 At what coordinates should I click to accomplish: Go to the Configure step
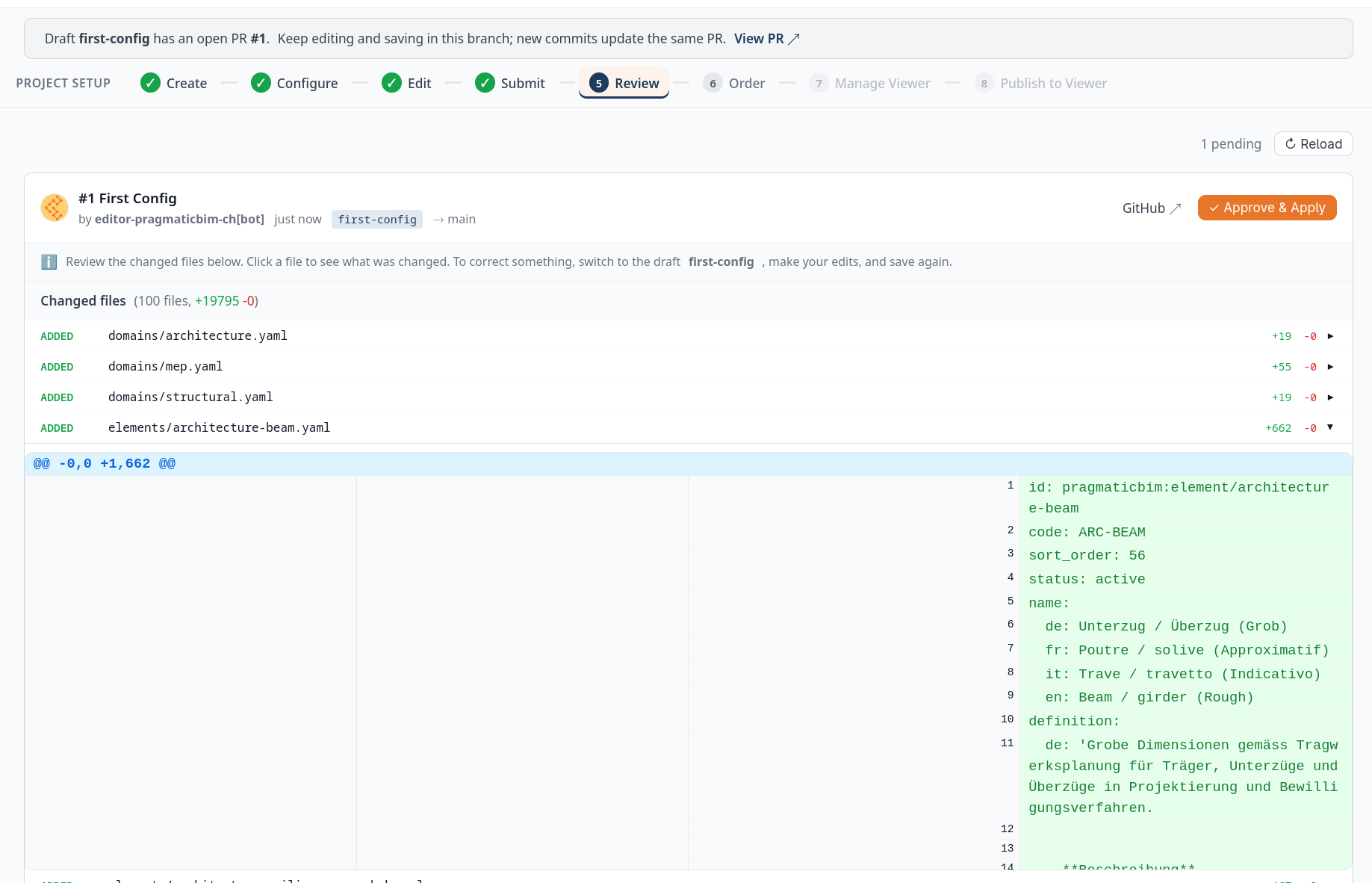click(294, 83)
